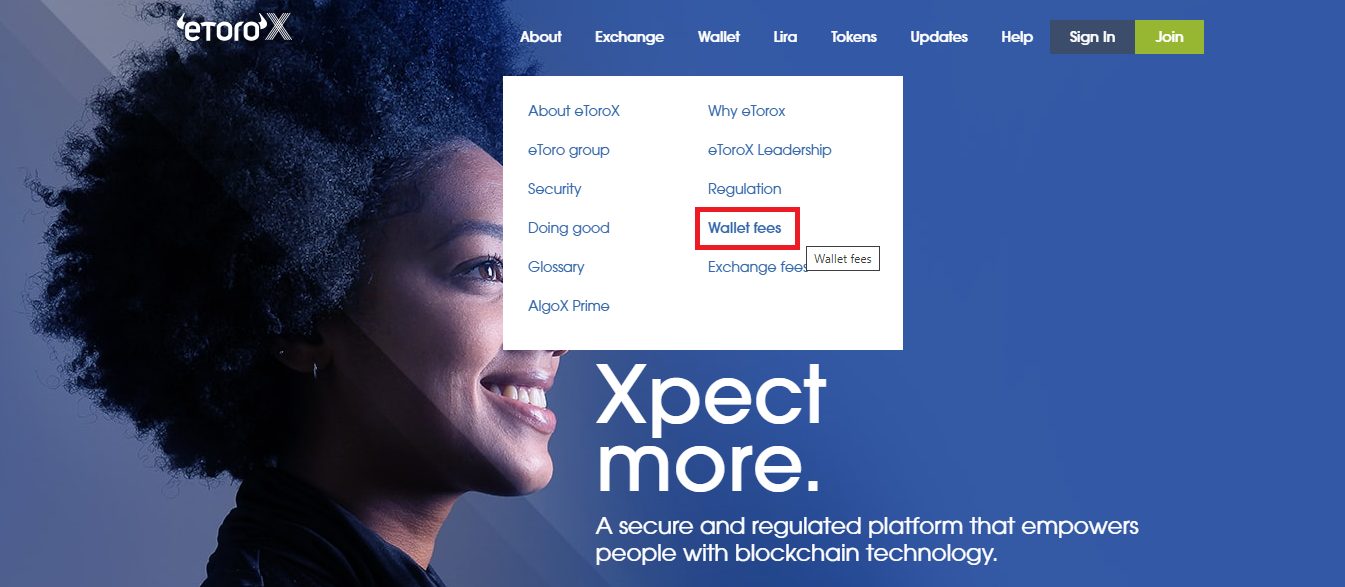Screen dimensions: 1345x587
Task: Open the Glossary link
Action: [556, 267]
